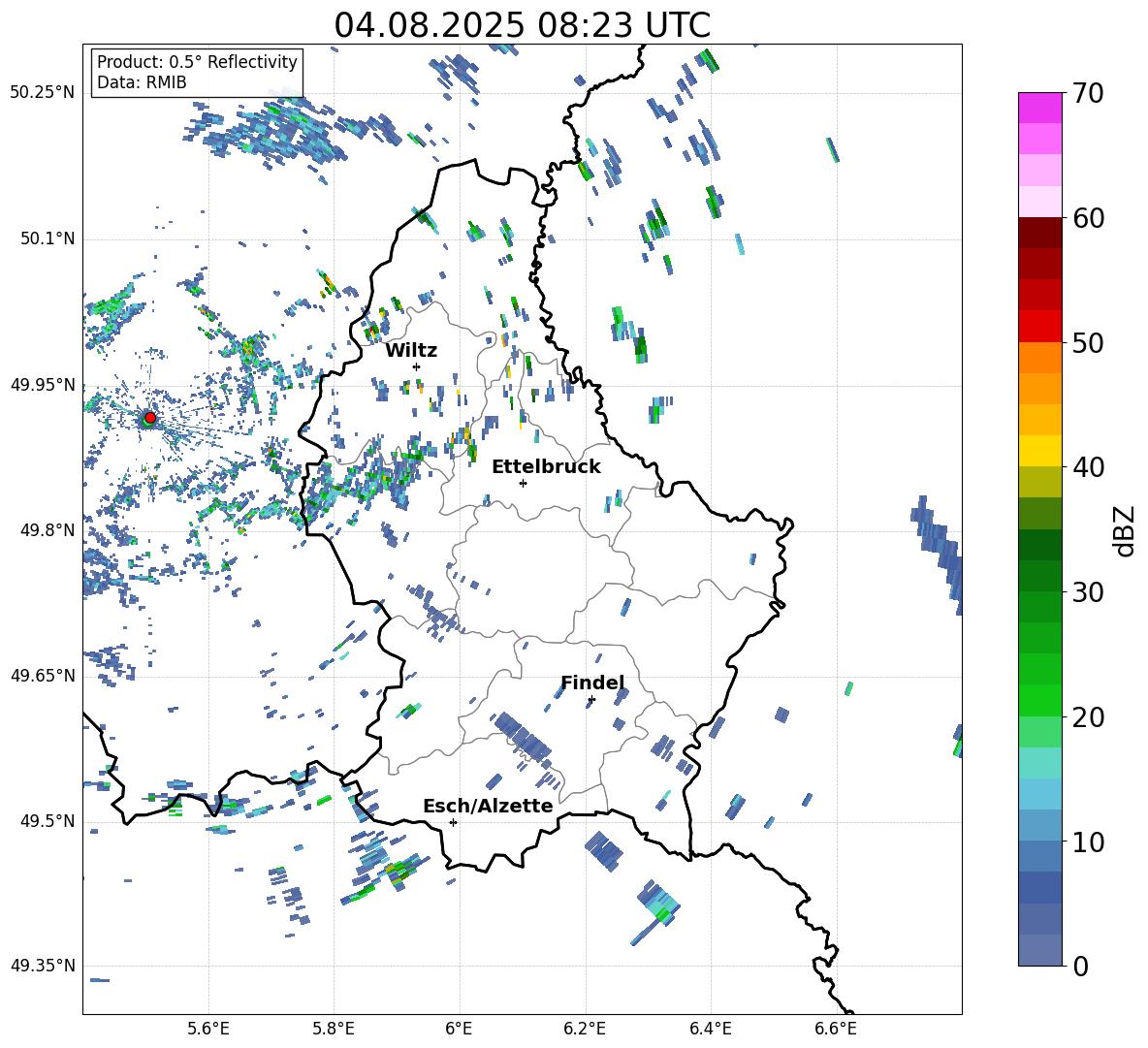Screen dimensions: 1148x1048
Task: Click the Wiltz station cross marker
Action: click(x=417, y=366)
